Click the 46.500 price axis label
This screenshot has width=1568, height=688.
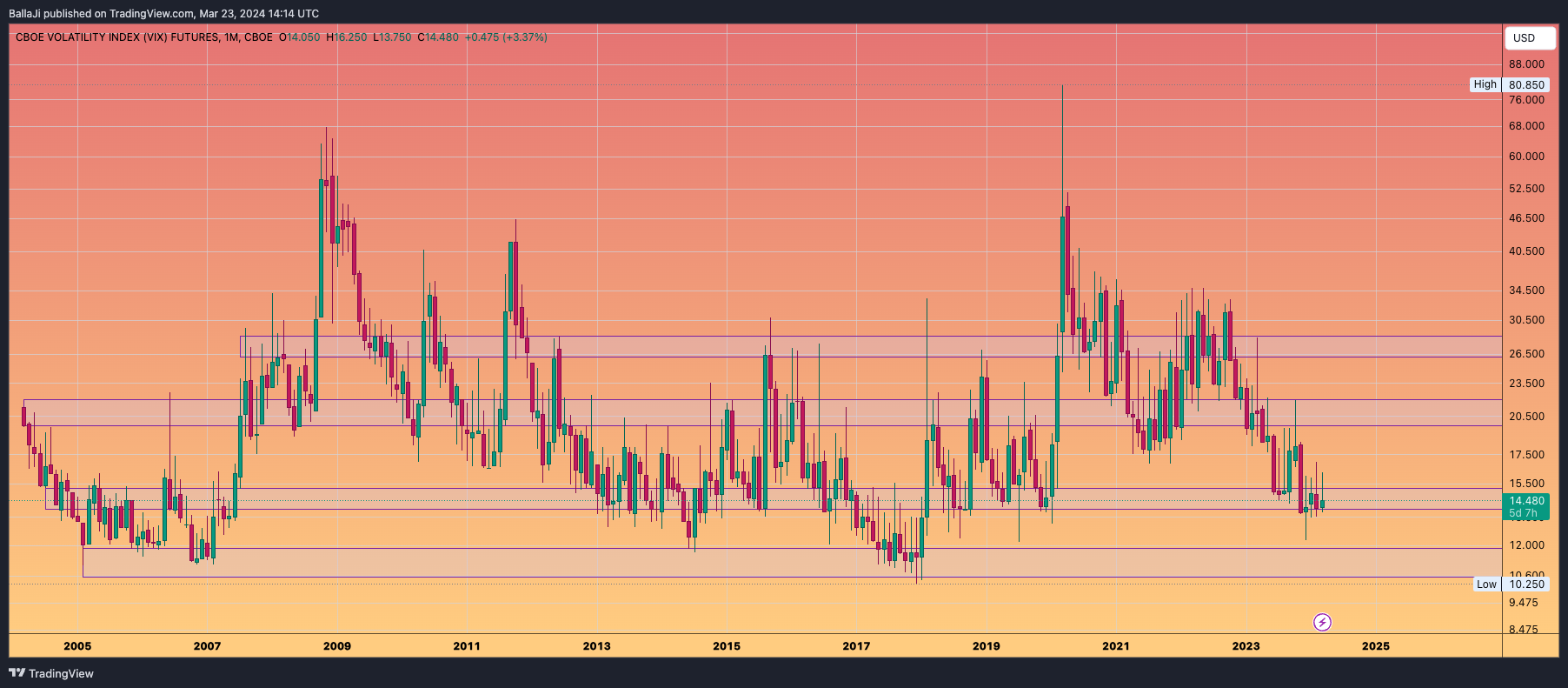coord(1526,218)
